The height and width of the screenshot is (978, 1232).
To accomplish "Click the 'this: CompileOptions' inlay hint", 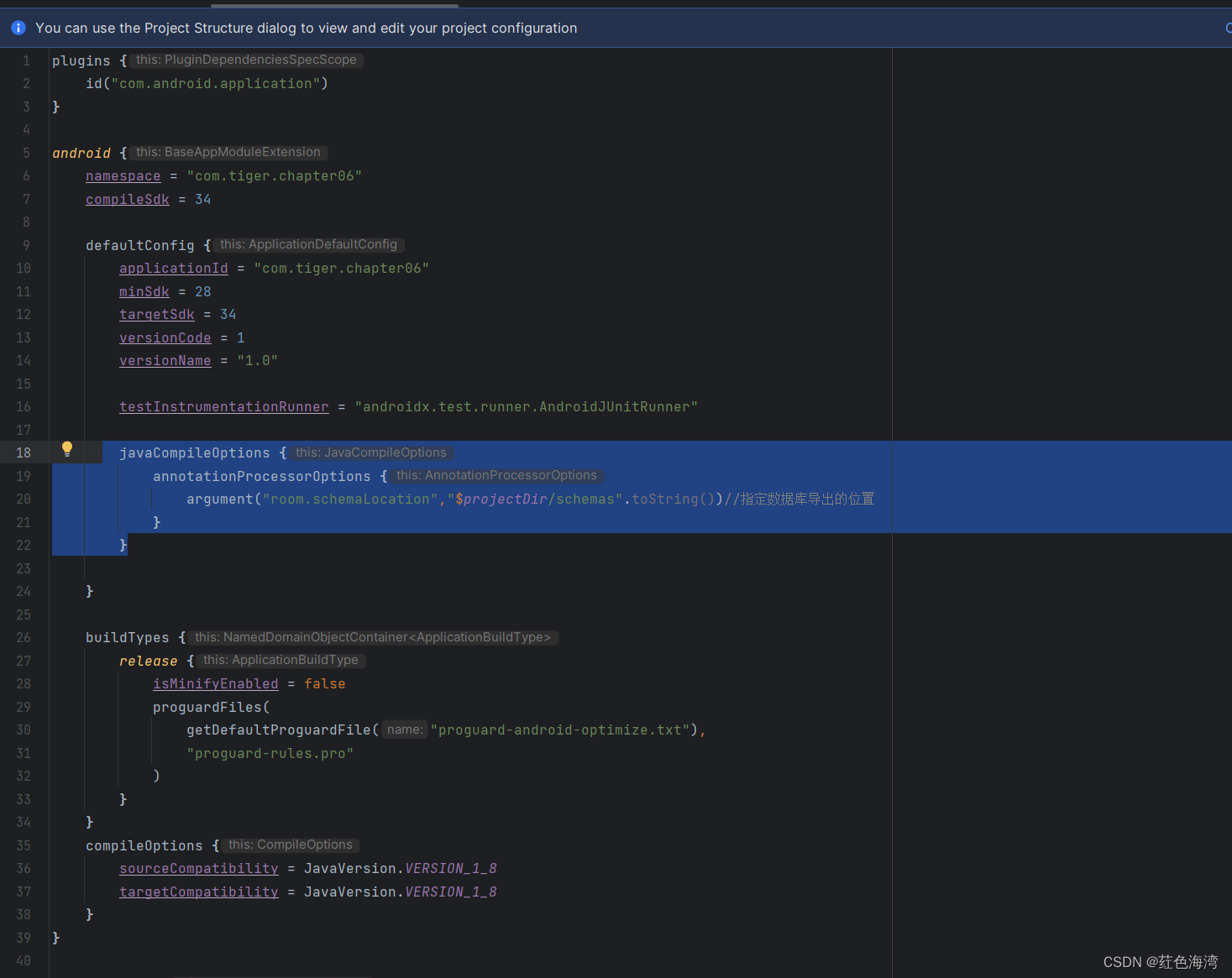I will (290, 845).
